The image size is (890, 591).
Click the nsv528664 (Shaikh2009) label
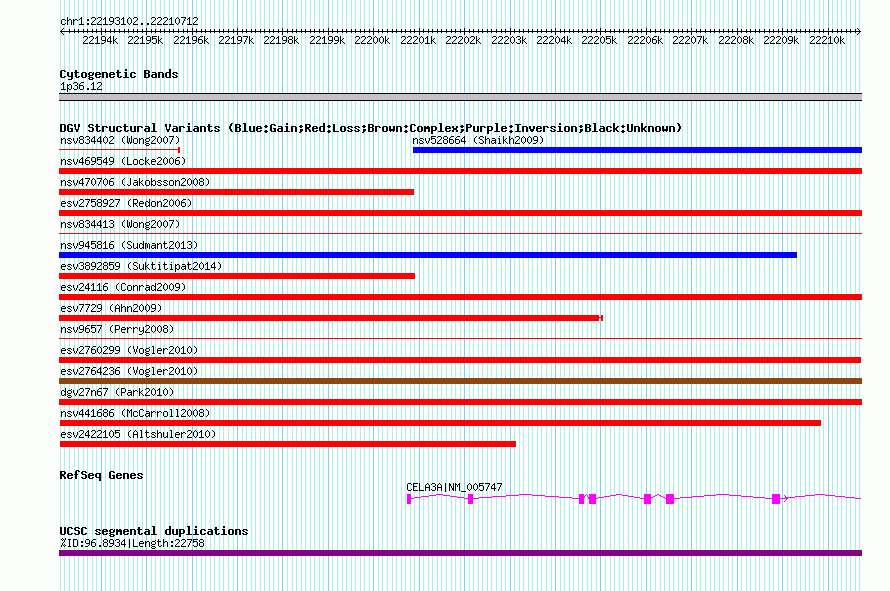click(478, 140)
